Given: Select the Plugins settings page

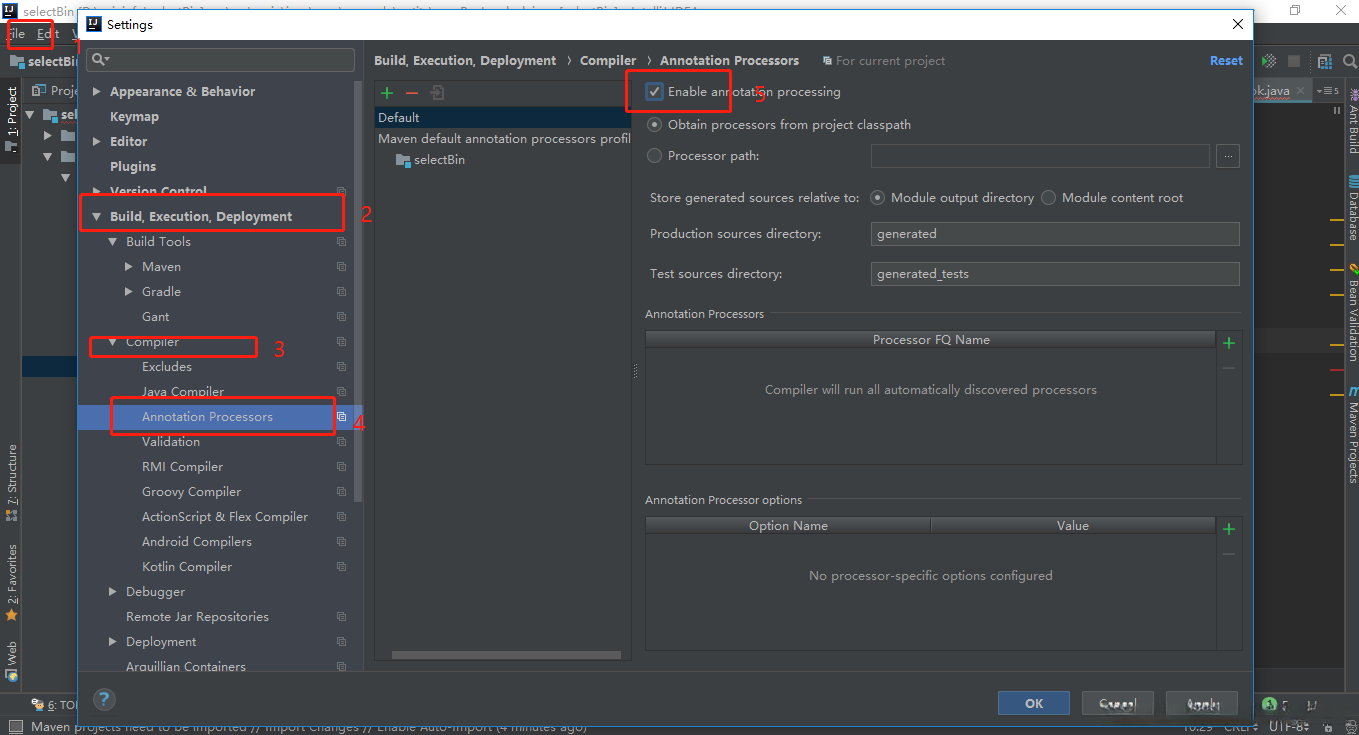Looking at the screenshot, I should (133, 167).
